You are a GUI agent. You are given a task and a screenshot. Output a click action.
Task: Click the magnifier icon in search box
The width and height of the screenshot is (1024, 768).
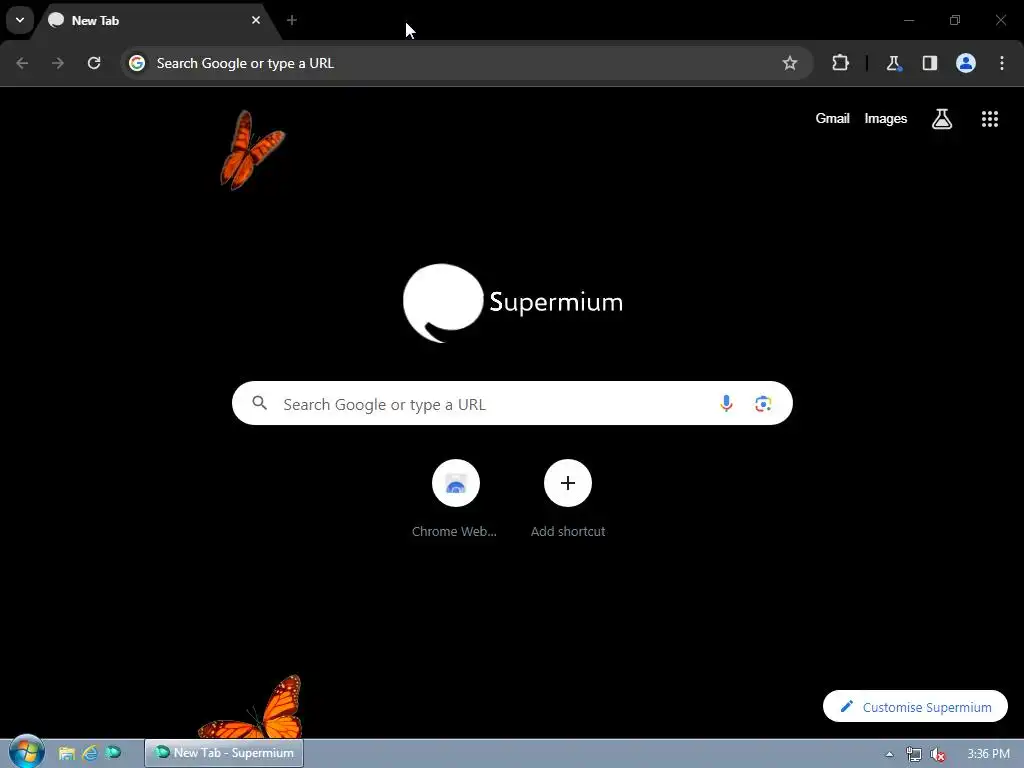tap(260, 404)
